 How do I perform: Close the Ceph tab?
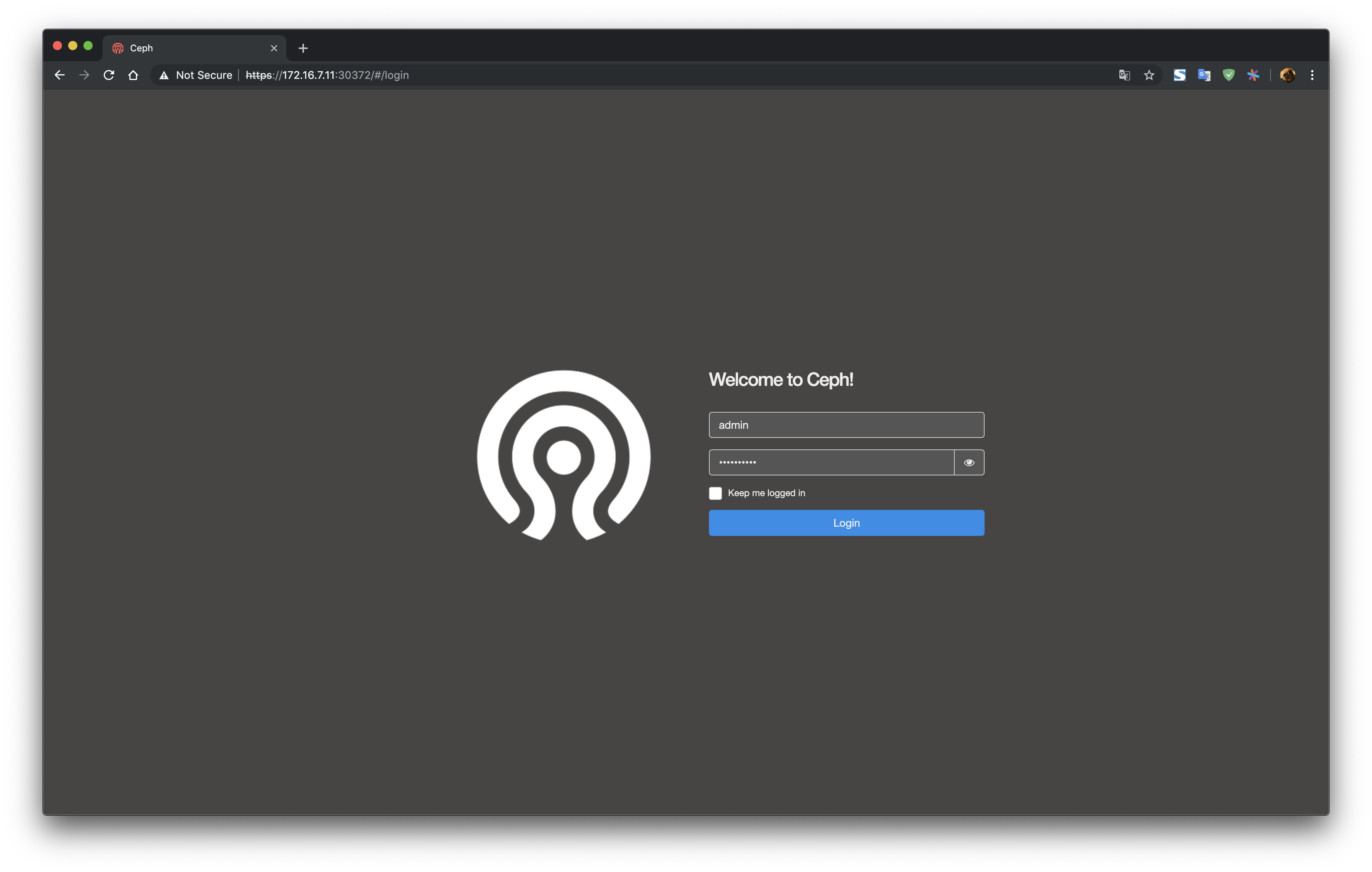click(x=274, y=48)
